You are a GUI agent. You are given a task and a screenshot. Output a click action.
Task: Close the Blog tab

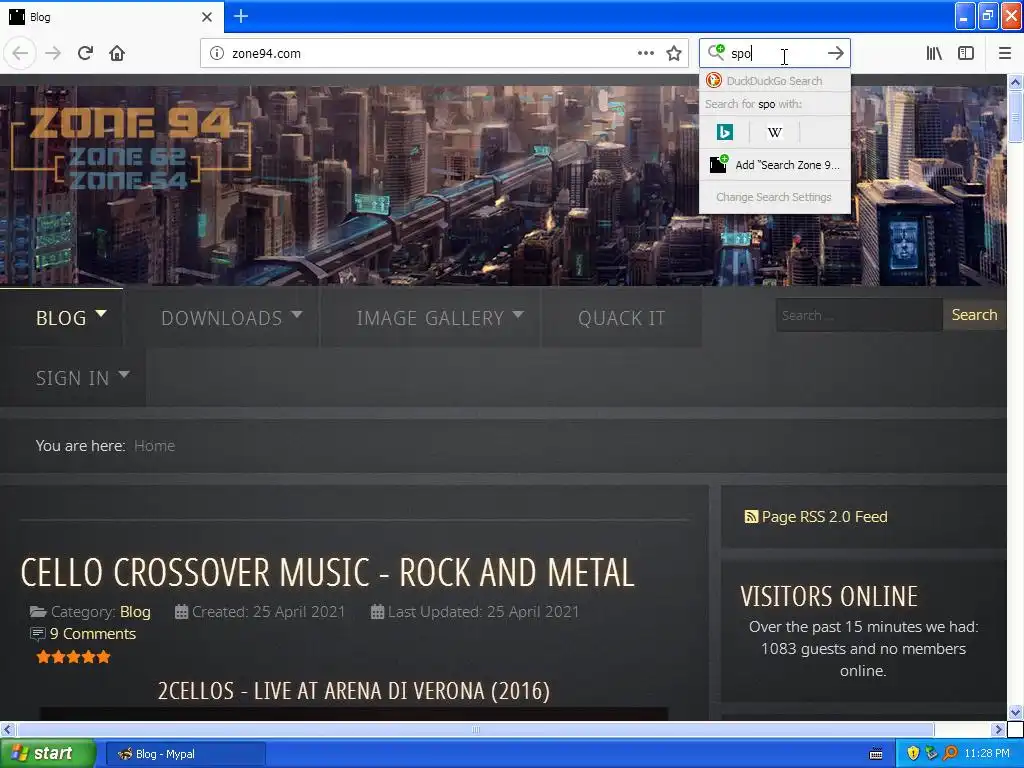(206, 17)
